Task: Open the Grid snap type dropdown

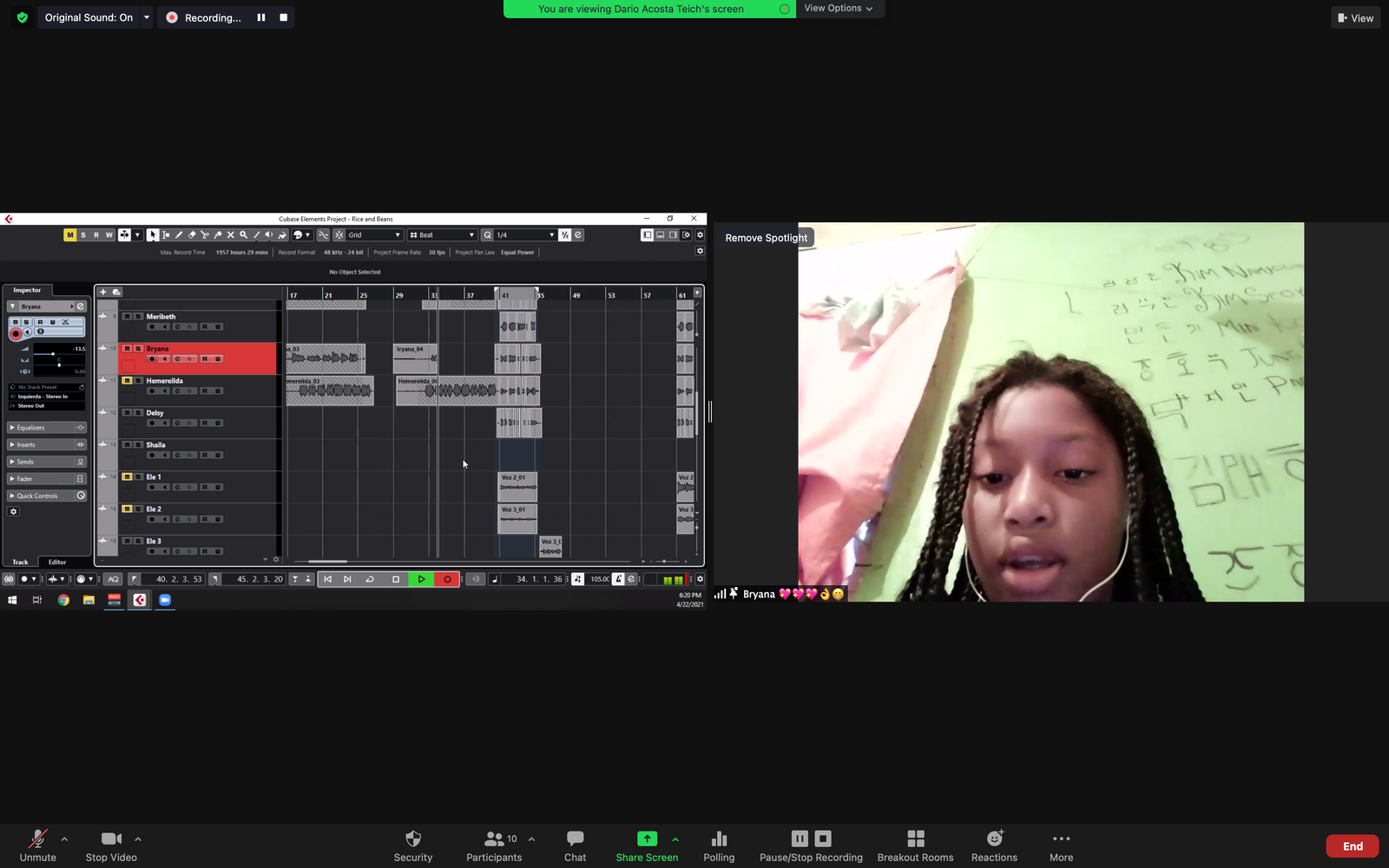Action: point(375,235)
